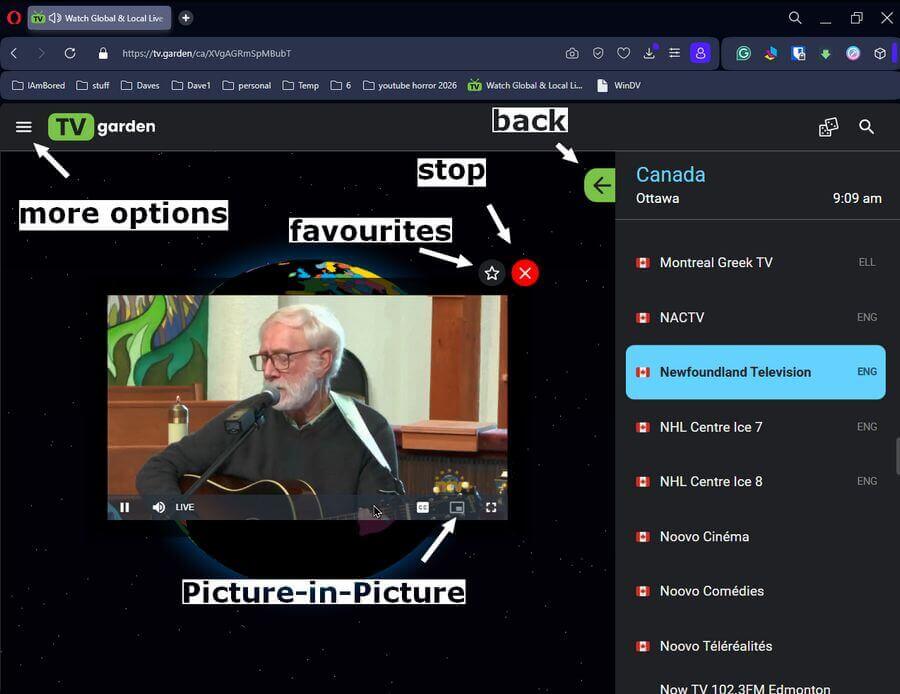This screenshot has height=694, width=900.
Task: Enter fullscreen mode on the video player
Action: tap(491, 507)
